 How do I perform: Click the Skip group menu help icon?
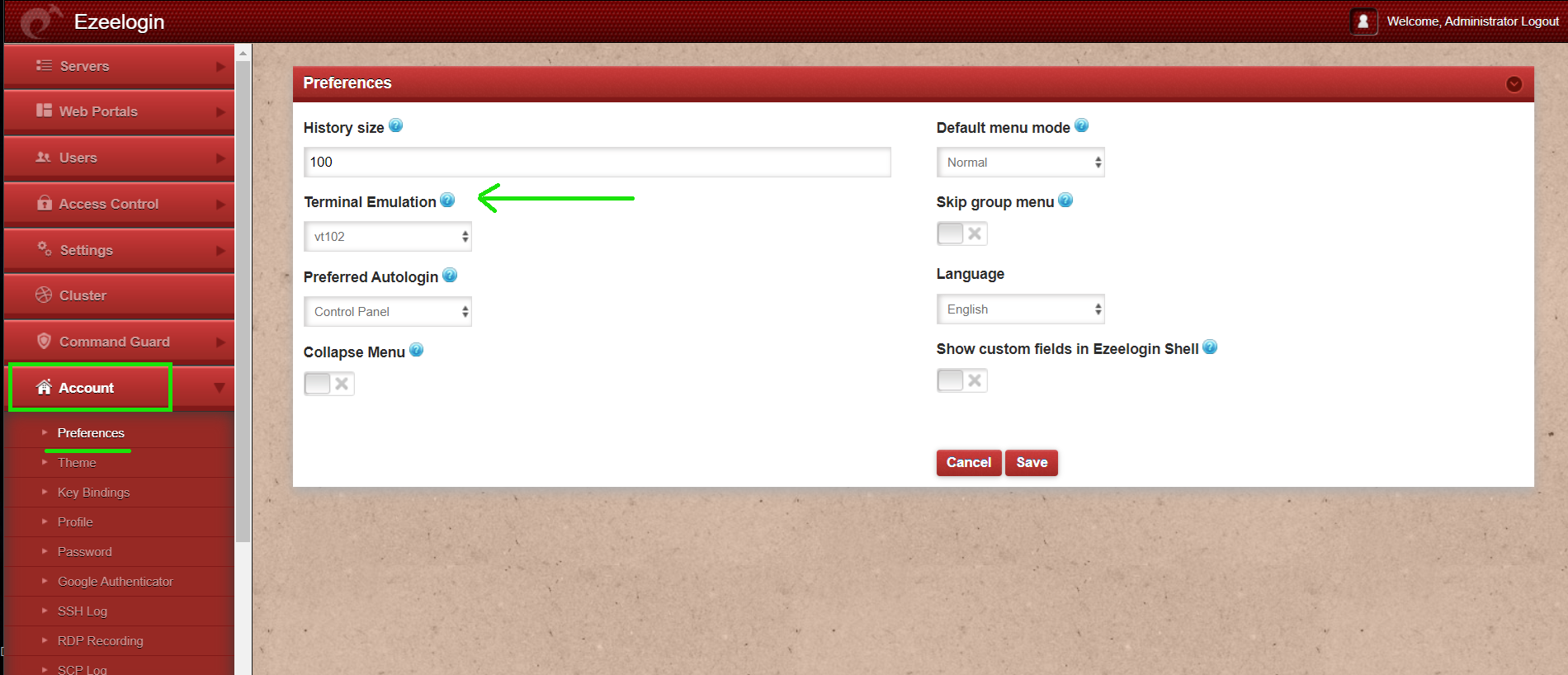coord(1065,200)
